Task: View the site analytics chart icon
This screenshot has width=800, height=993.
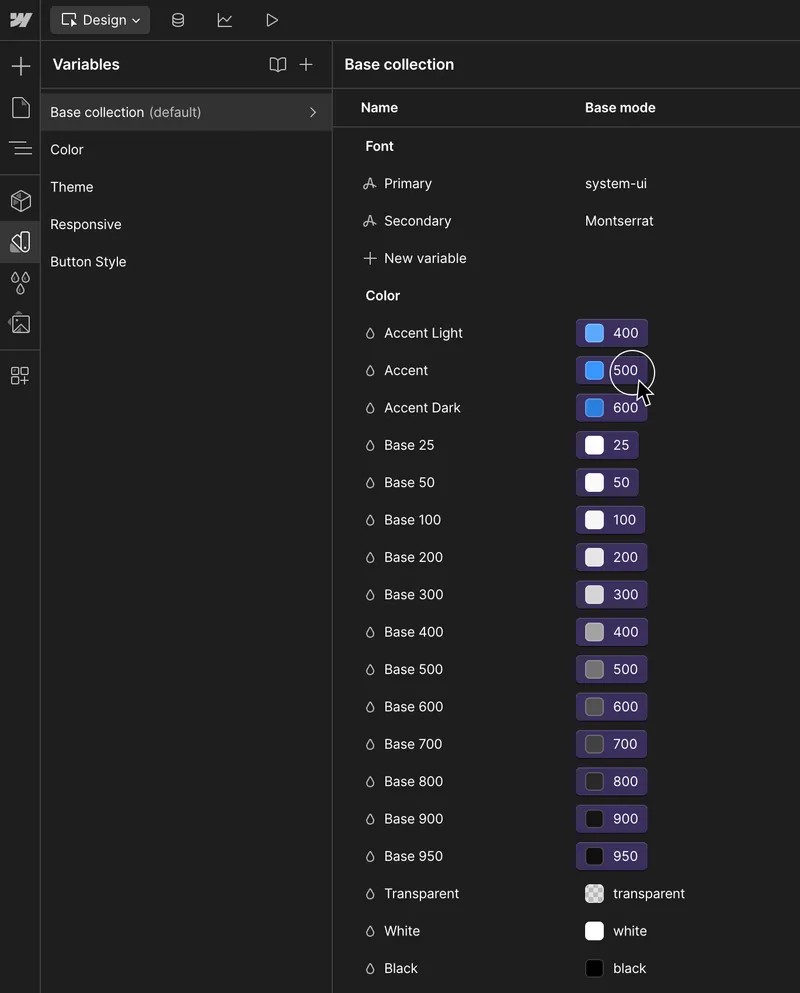Action: (225, 19)
